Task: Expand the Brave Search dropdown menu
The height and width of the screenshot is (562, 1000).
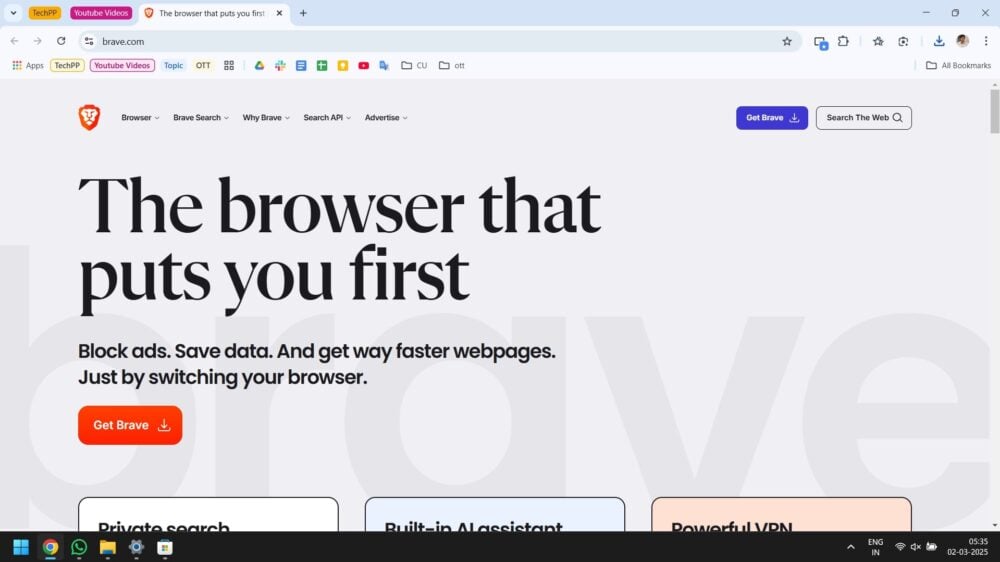Action: tap(201, 118)
